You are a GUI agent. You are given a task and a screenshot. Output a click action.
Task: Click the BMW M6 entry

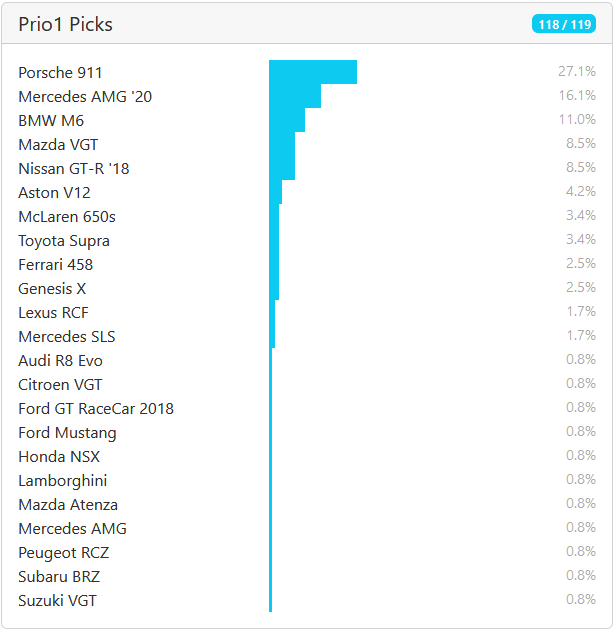point(51,121)
